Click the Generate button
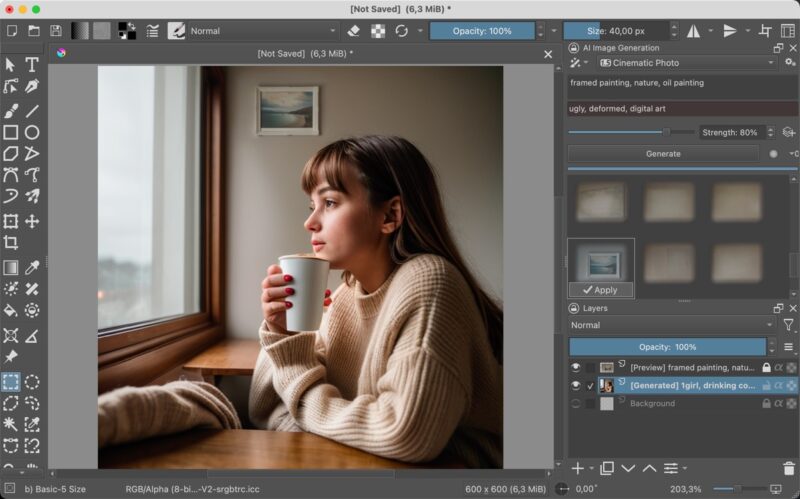The width and height of the screenshot is (800, 499). [663, 154]
